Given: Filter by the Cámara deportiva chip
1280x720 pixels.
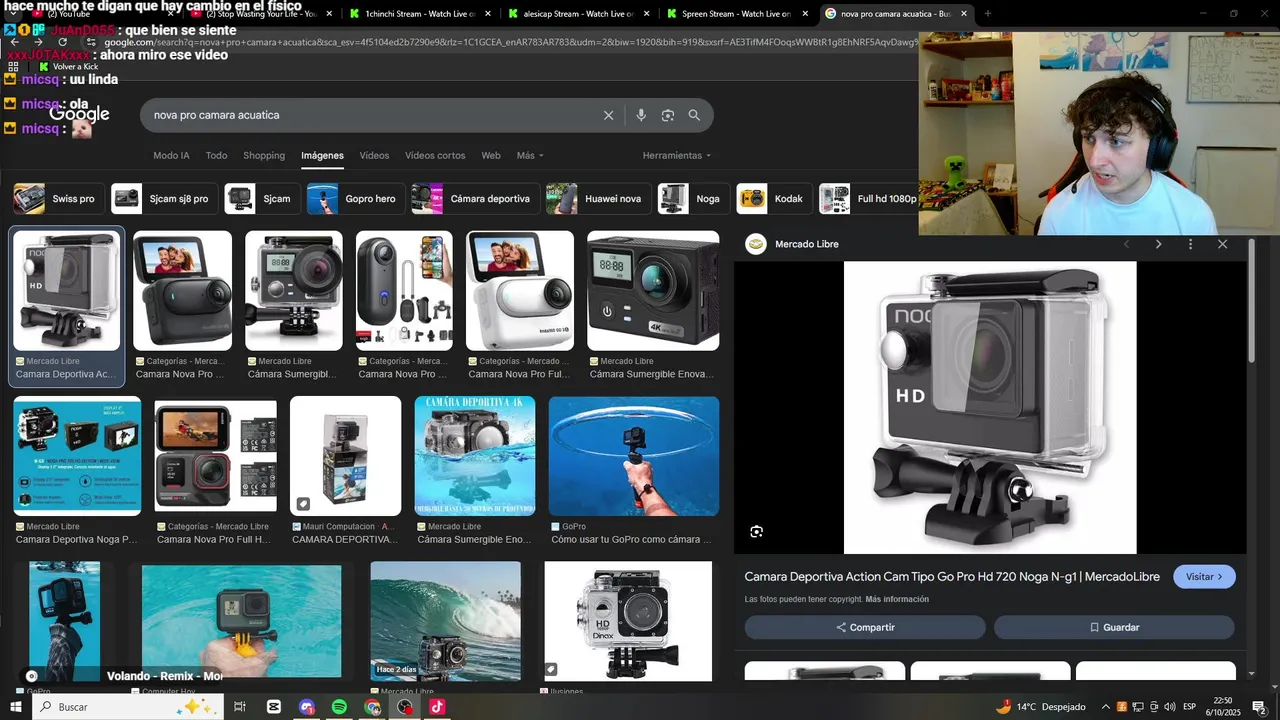Looking at the screenshot, I should pos(474,199).
